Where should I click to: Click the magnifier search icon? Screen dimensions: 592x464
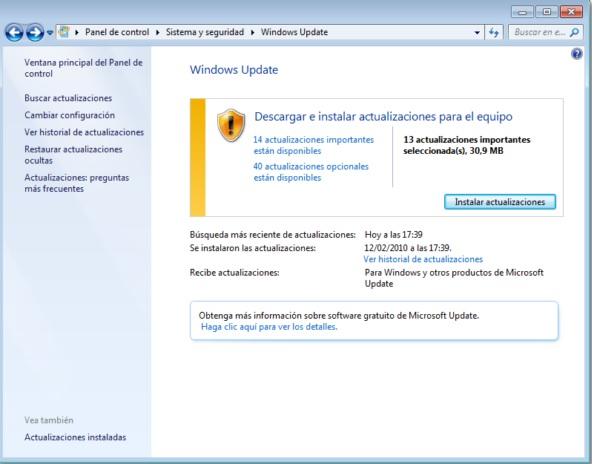tap(574, 32)
